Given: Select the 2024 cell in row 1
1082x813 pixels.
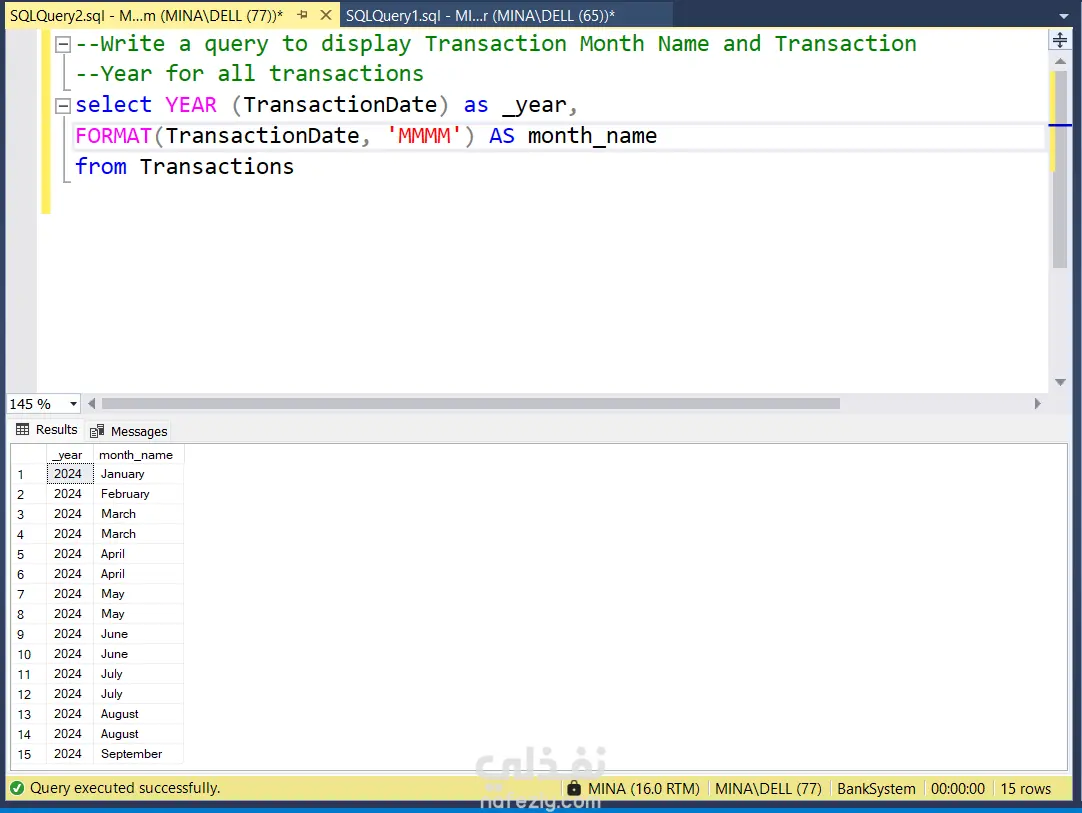Looking at the screenshot, I should (70, 474).
